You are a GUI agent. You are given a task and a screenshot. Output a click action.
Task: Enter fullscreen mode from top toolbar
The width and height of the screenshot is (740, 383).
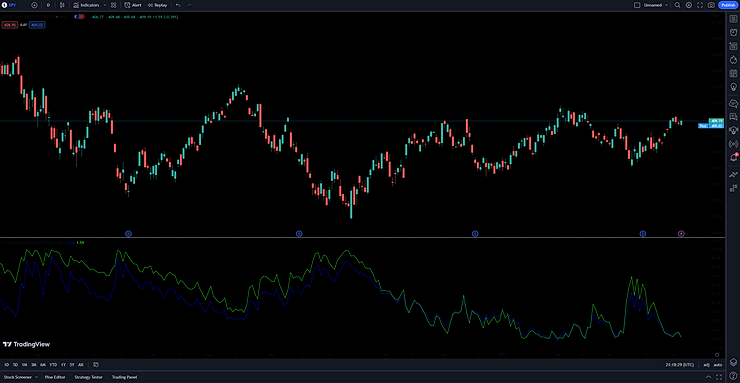coord(700,5)
